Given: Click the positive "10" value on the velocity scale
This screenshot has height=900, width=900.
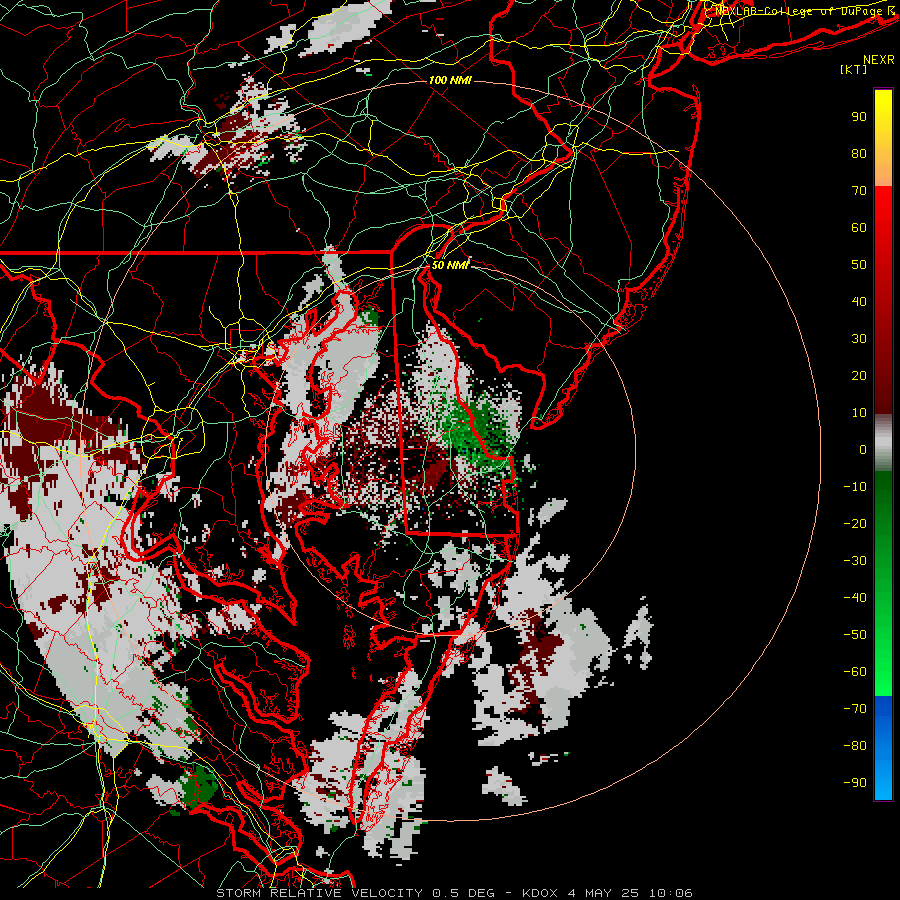Looking at the screenshot, I should coord(859,413).
